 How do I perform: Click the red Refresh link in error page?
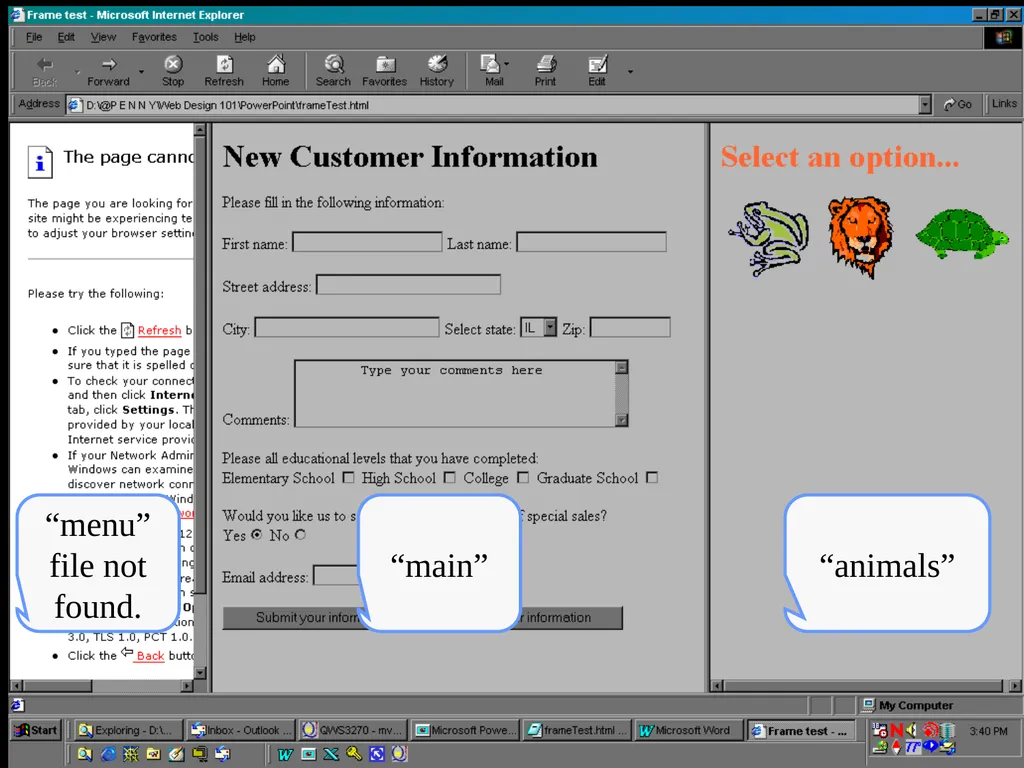point(159,330)
